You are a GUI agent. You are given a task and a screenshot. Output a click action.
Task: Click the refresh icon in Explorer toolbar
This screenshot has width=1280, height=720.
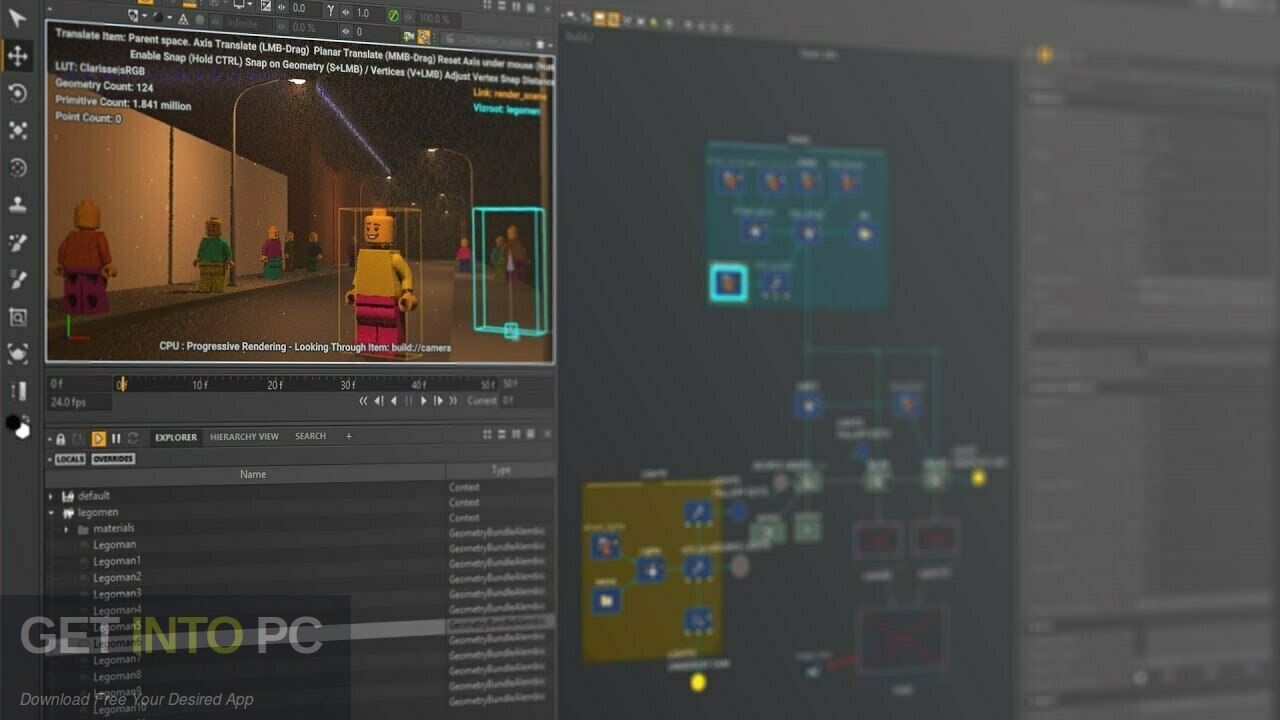133,438
